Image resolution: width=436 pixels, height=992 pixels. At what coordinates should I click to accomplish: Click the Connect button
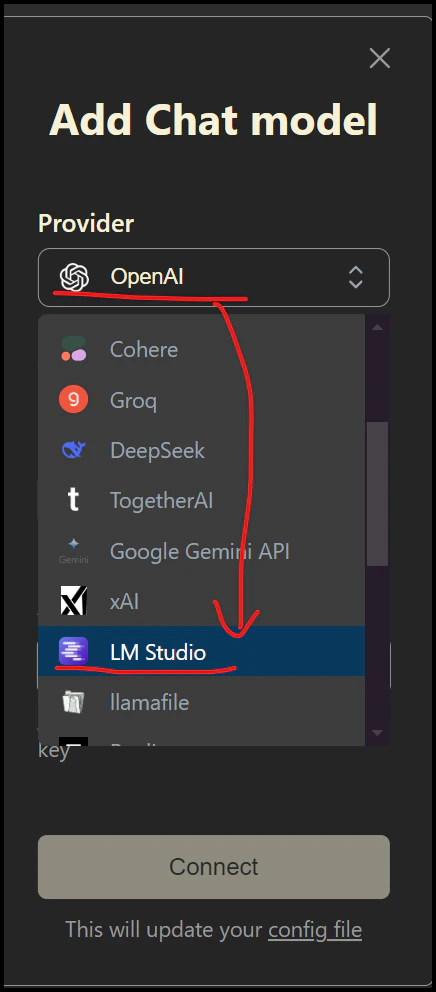[x=214, y=867]
